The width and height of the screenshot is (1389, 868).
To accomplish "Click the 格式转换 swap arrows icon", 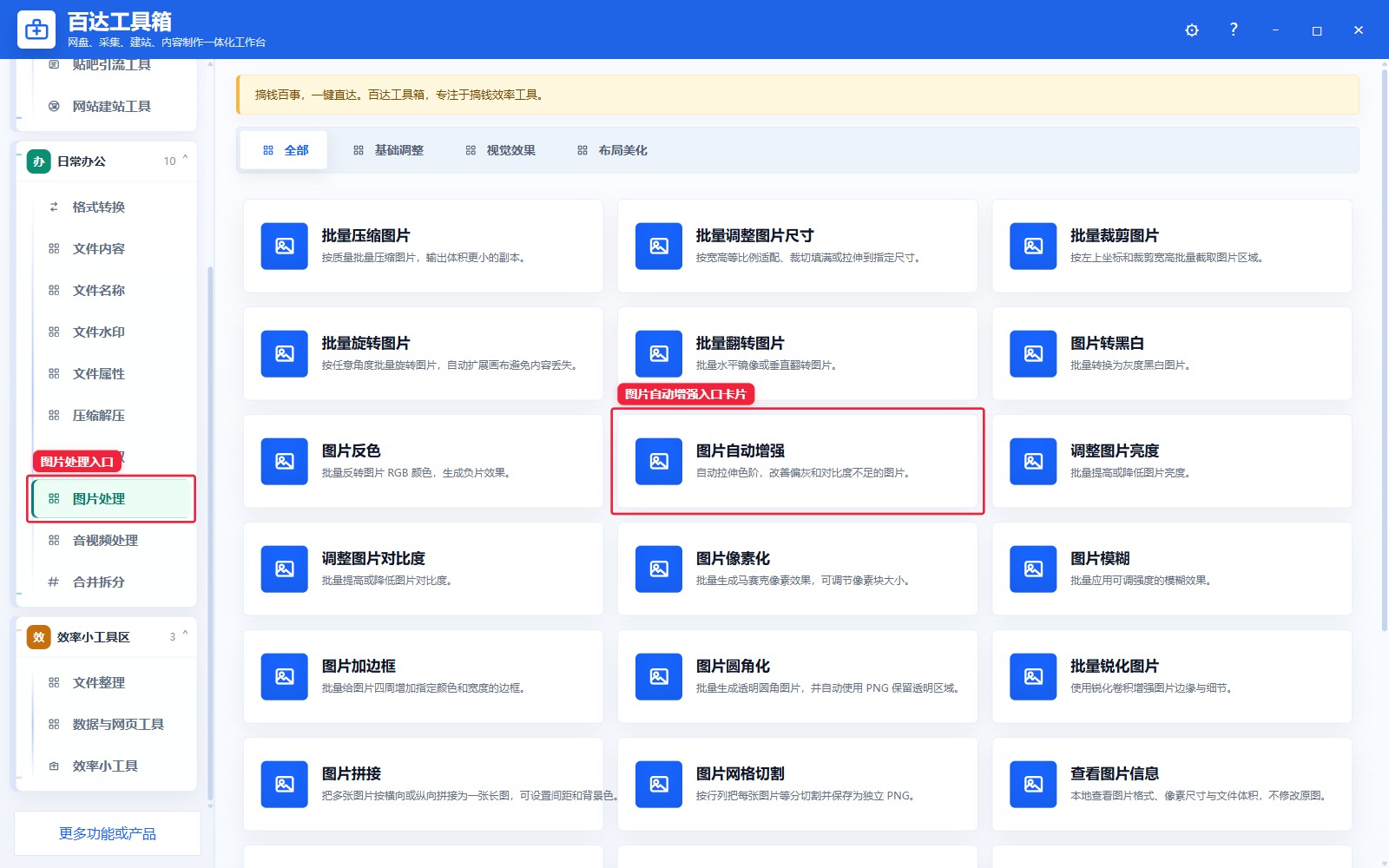I will 54,207.
